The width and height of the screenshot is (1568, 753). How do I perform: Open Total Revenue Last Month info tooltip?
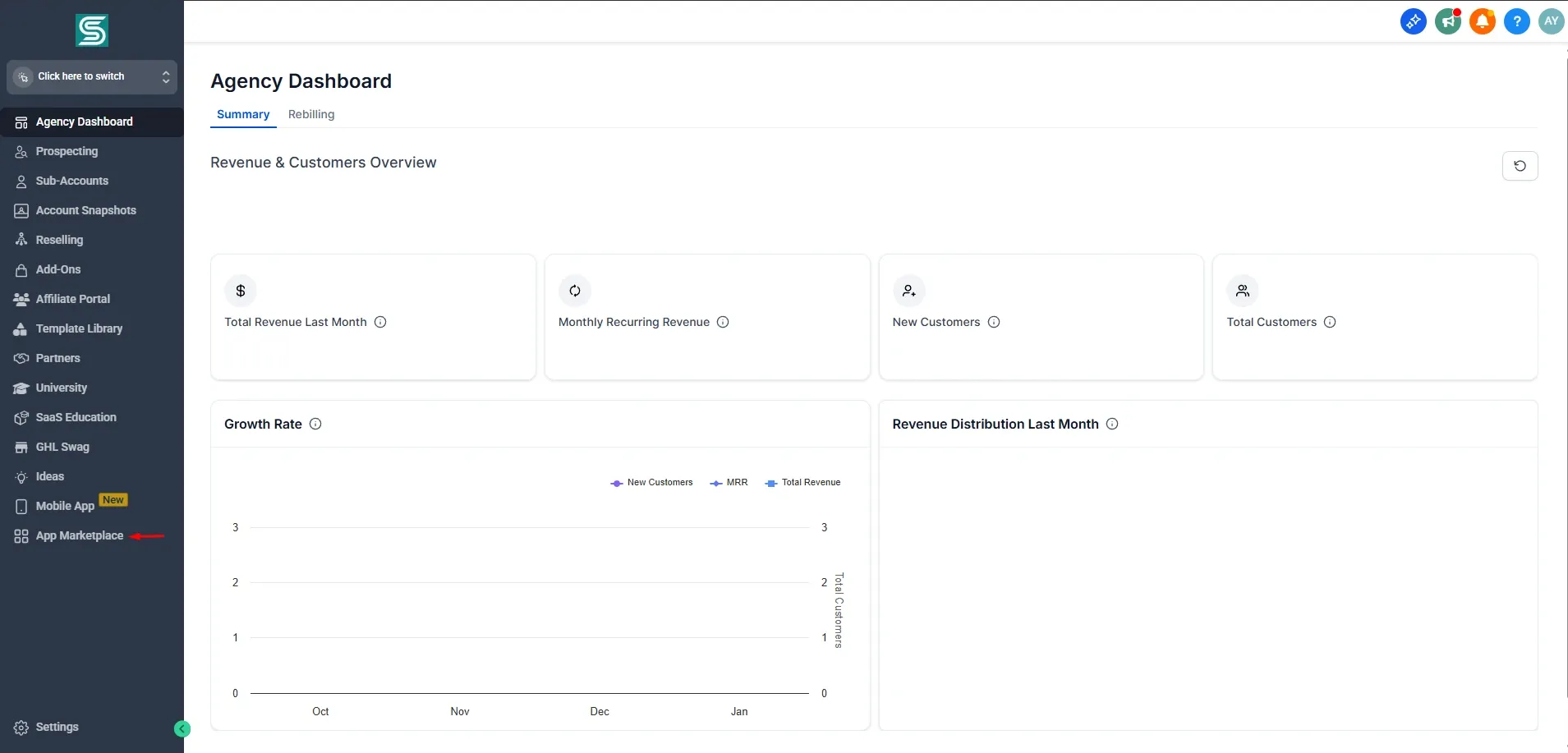click(379, 322)
